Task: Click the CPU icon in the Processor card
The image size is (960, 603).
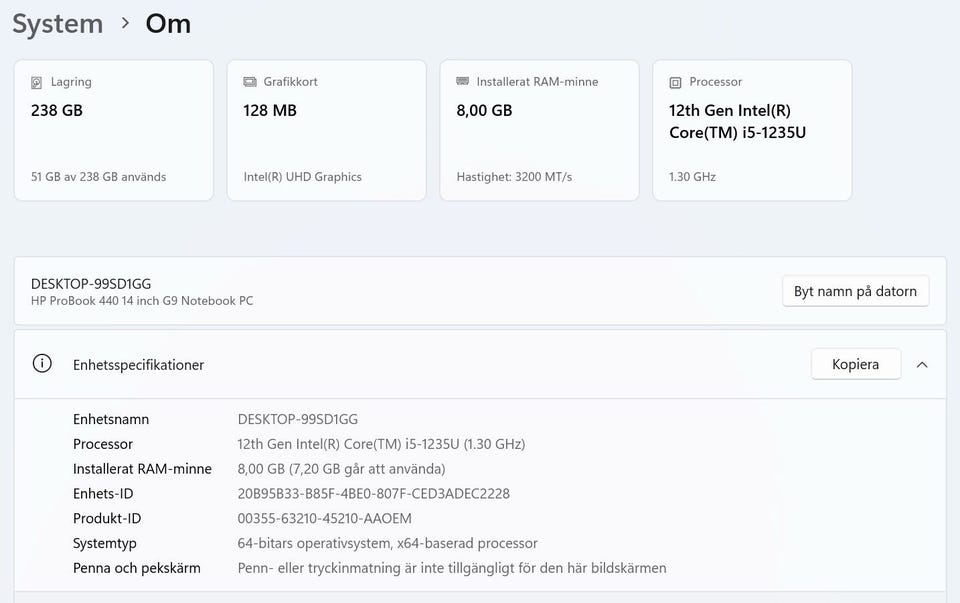Action: click(675, 82)
